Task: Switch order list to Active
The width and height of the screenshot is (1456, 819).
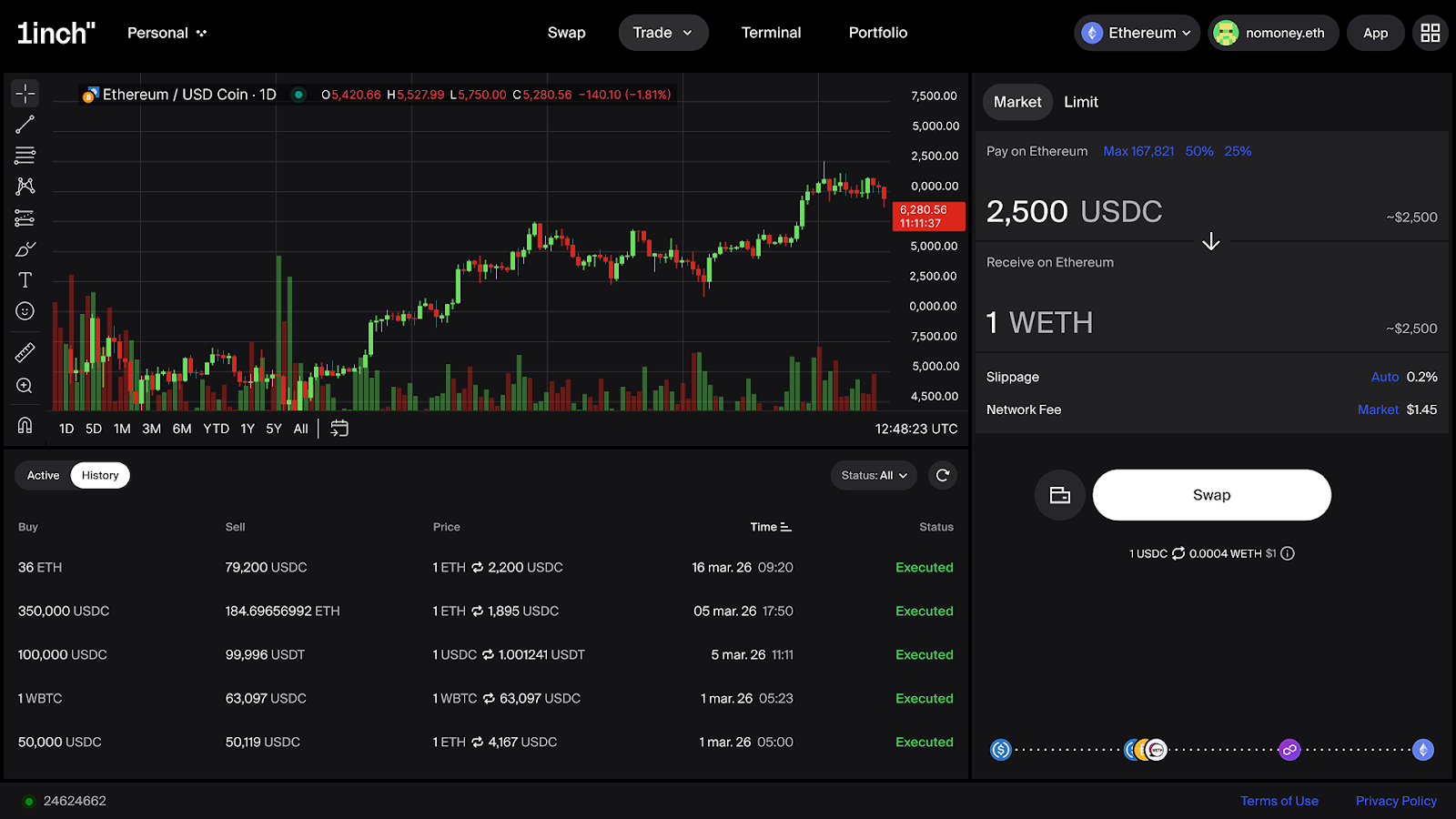Action: point(43,475)
